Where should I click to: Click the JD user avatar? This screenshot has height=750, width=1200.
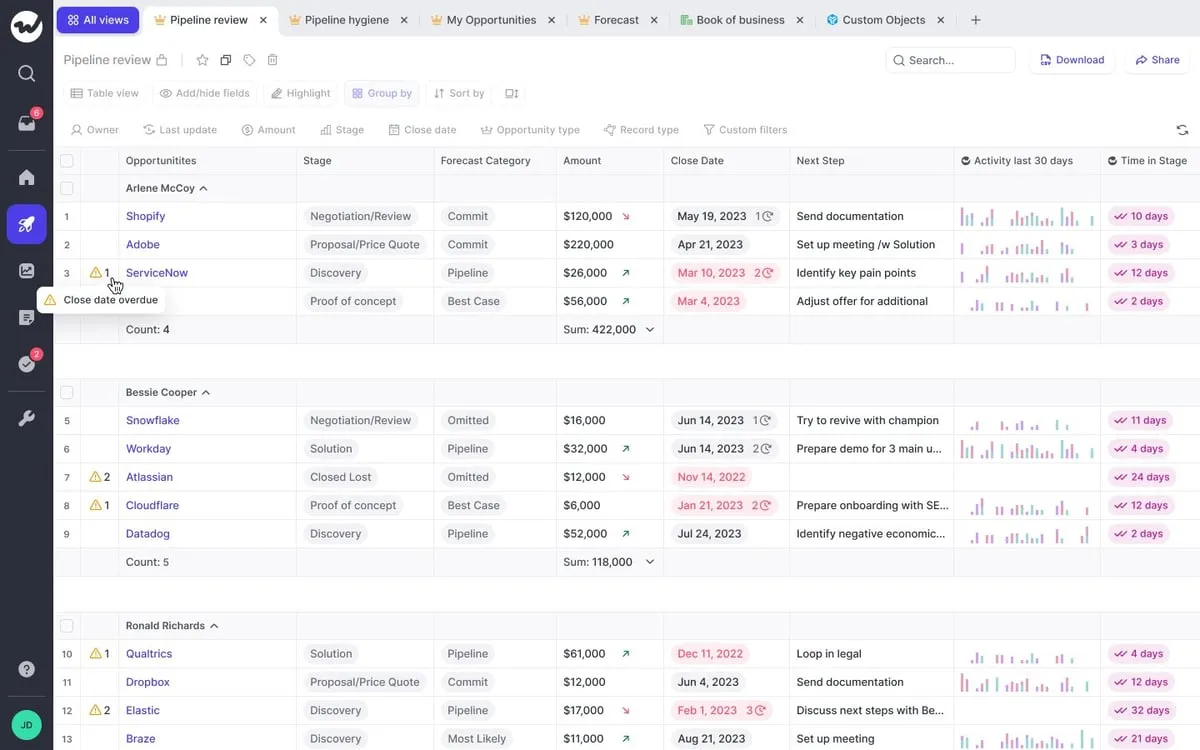coord(26,725)
